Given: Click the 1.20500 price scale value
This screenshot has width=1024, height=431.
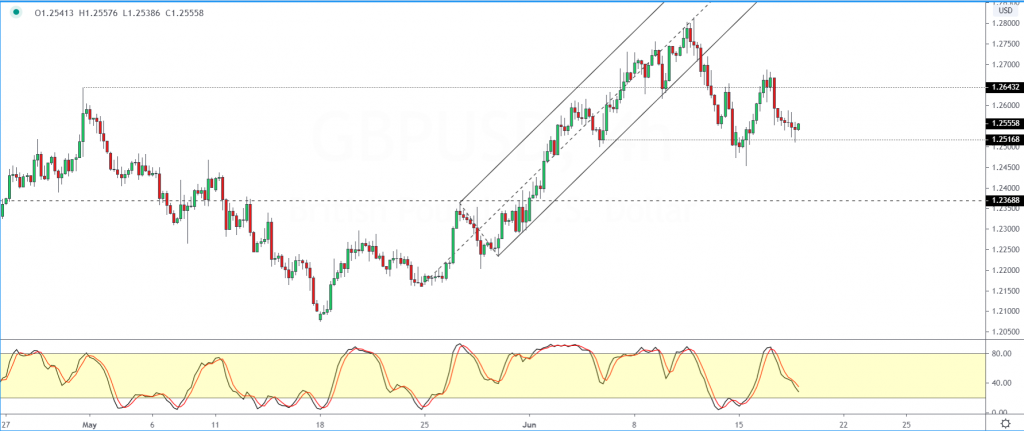Looking at the screenshot, I should [1005, 332].
